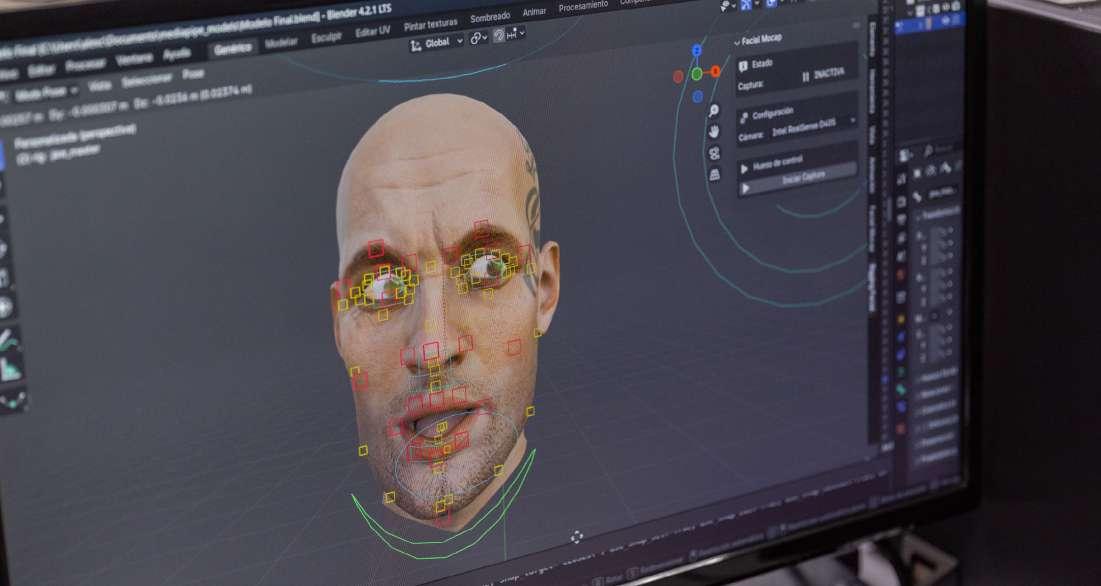
Task: Click the hand pan view icon
Action: point(714,132)
